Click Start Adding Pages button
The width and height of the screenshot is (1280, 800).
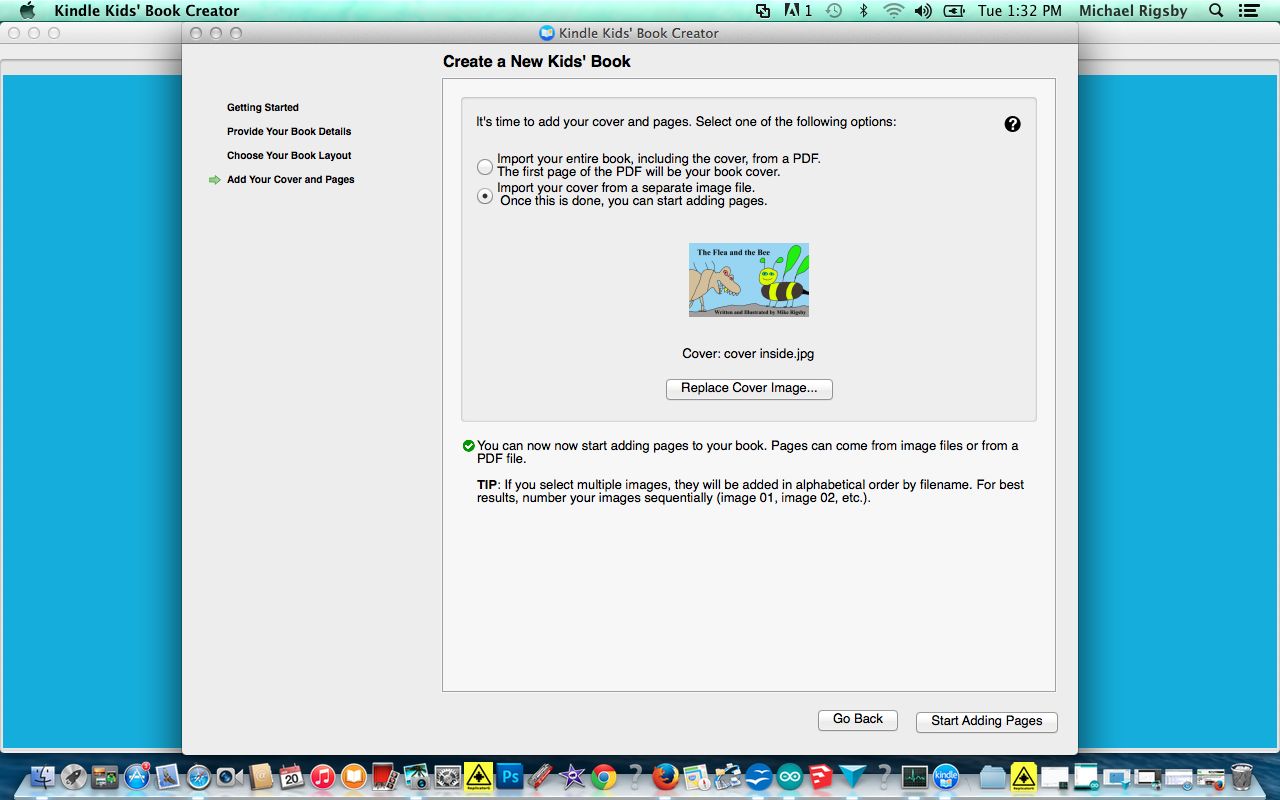(986, 721)
